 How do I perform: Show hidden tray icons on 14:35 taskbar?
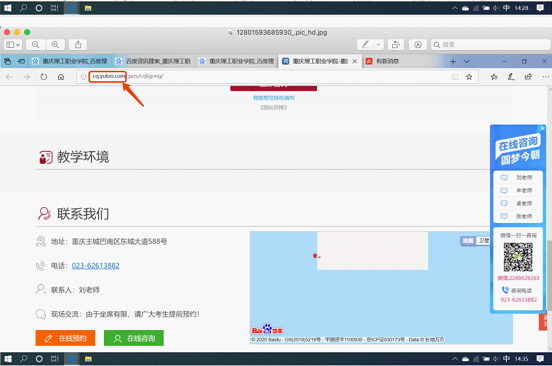[x=455, y=359]
